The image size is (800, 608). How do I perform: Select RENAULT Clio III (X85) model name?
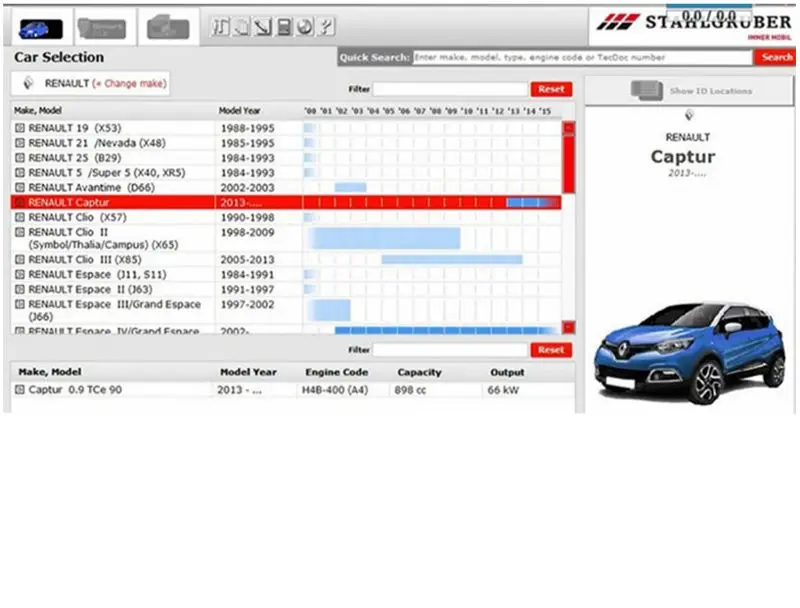pyautogui.click(x=85, y=260)
